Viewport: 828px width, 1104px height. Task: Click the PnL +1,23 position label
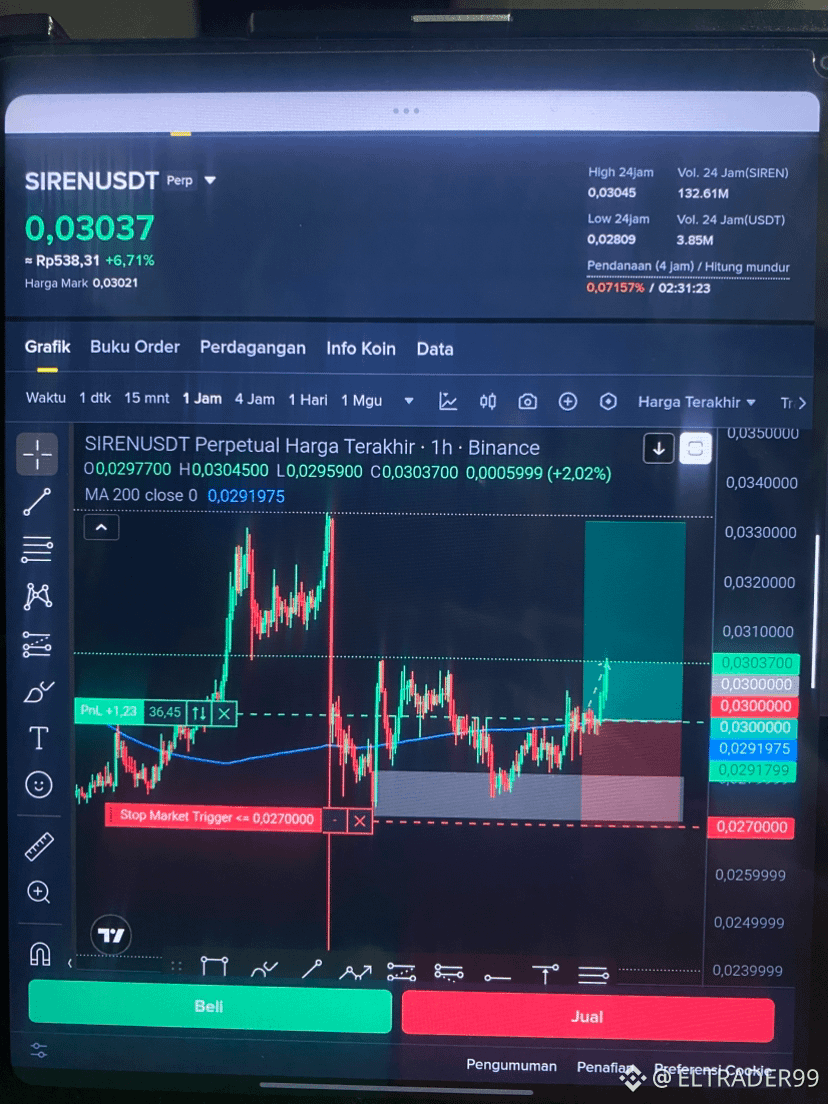108,711
